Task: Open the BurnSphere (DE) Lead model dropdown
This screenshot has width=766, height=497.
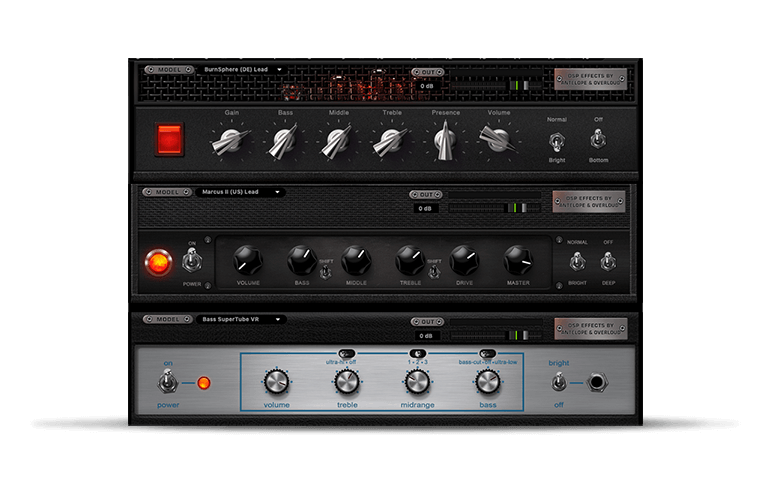Action: [x=242, y=70]
